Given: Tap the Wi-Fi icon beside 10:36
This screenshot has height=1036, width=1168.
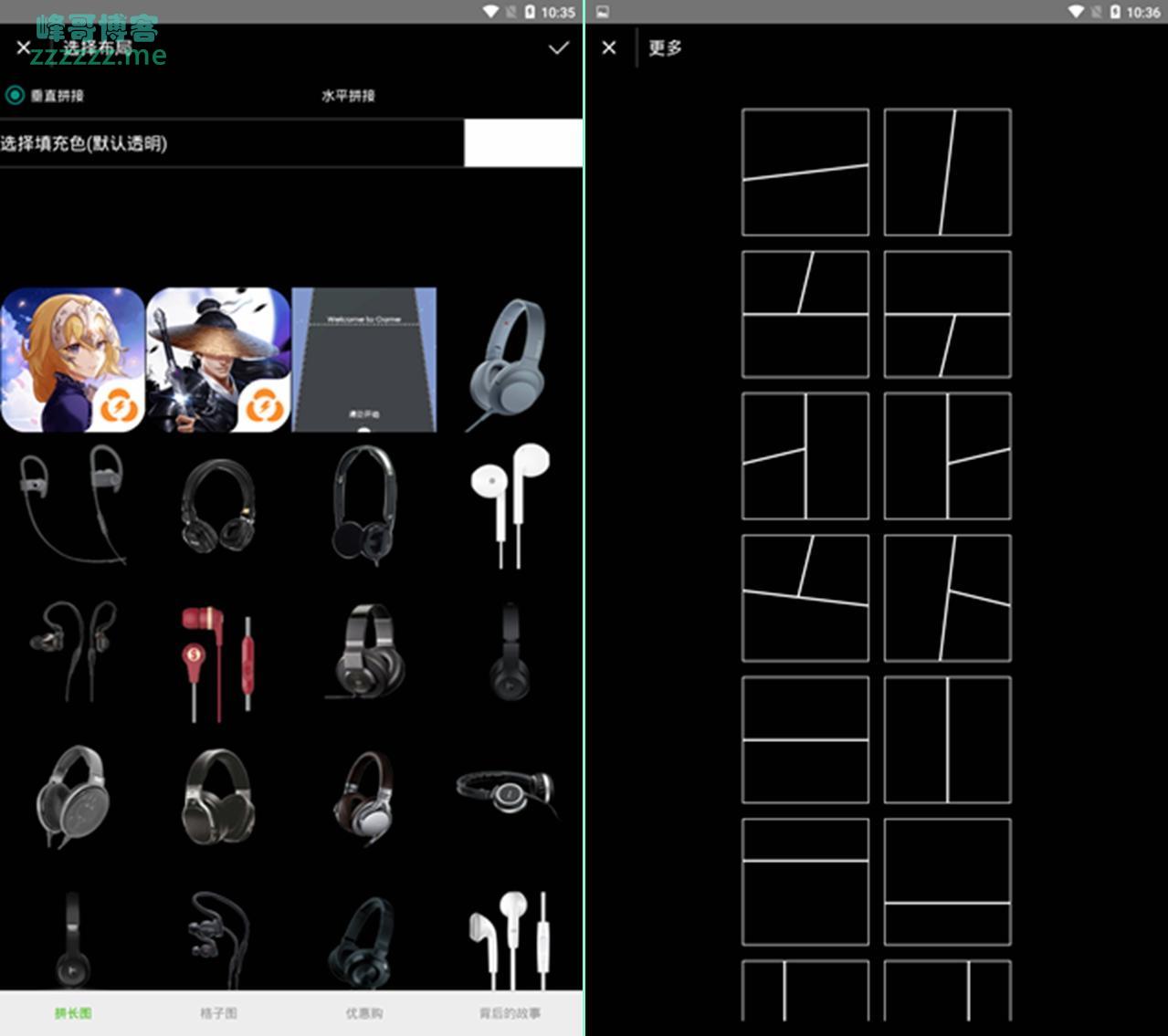Looking at the screenshot, I should pyautogui.click(x=1077, y=11).
